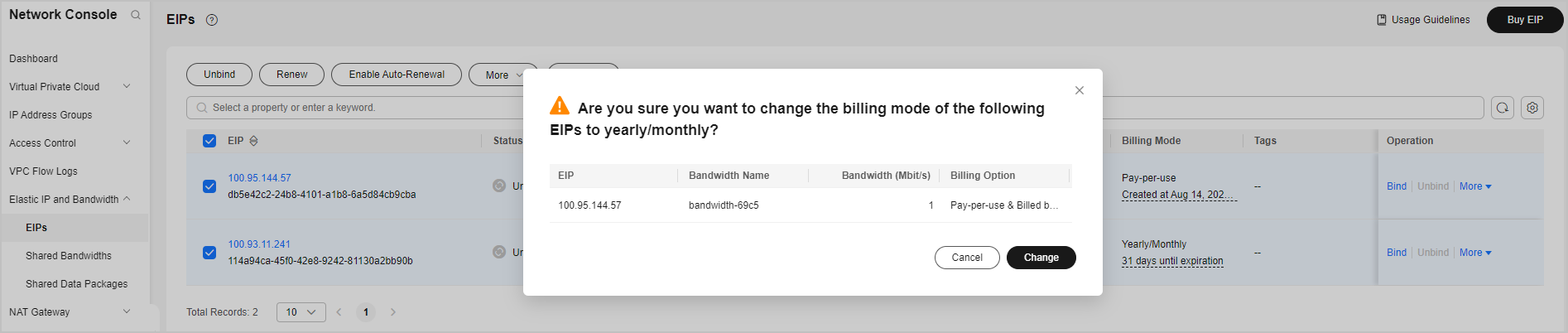Click the refresh list icon
Screen dimensions: 1568x333
(x=1503, y=108)
